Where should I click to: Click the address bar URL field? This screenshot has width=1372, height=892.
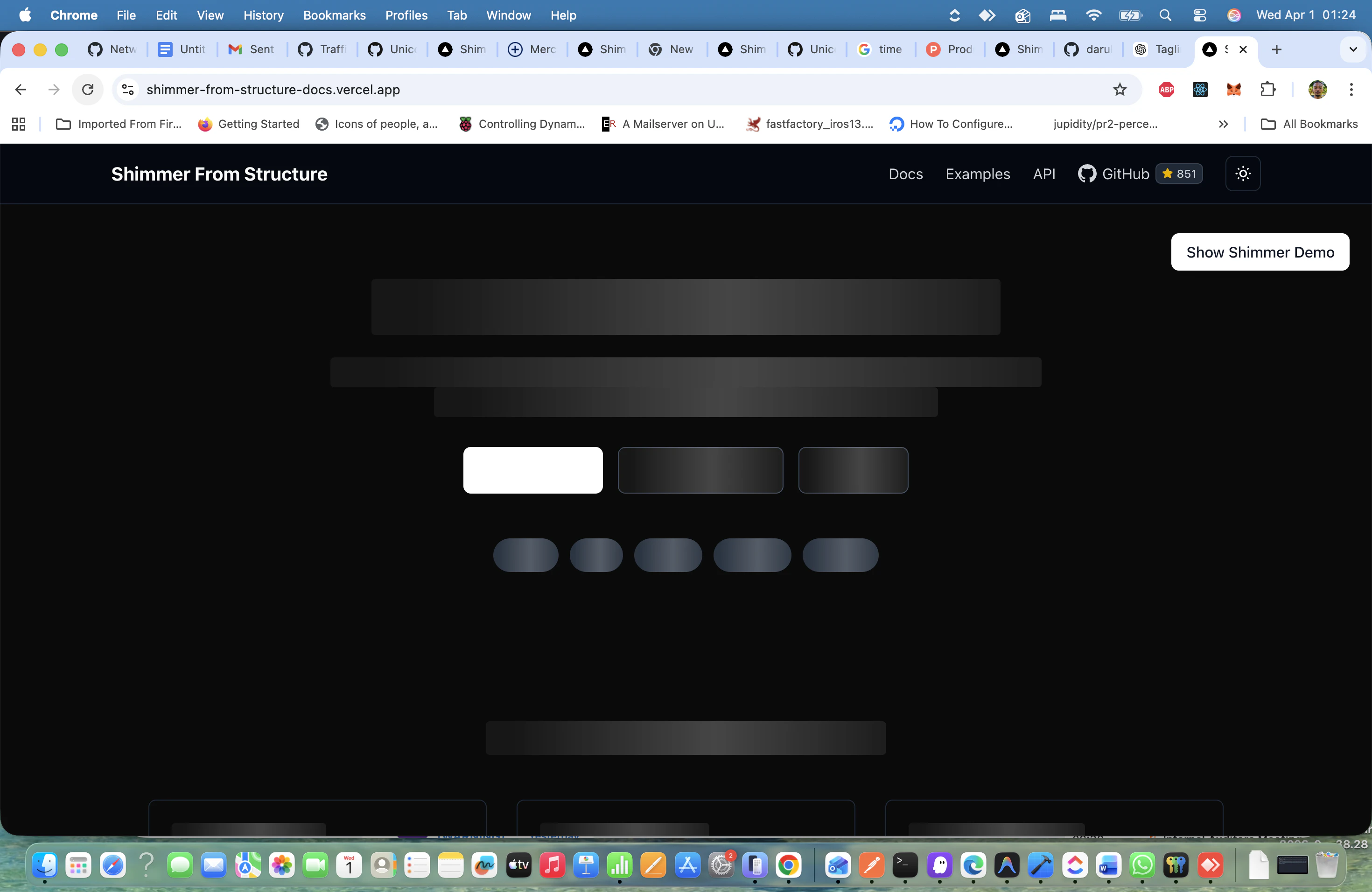(x=576, y=89)
